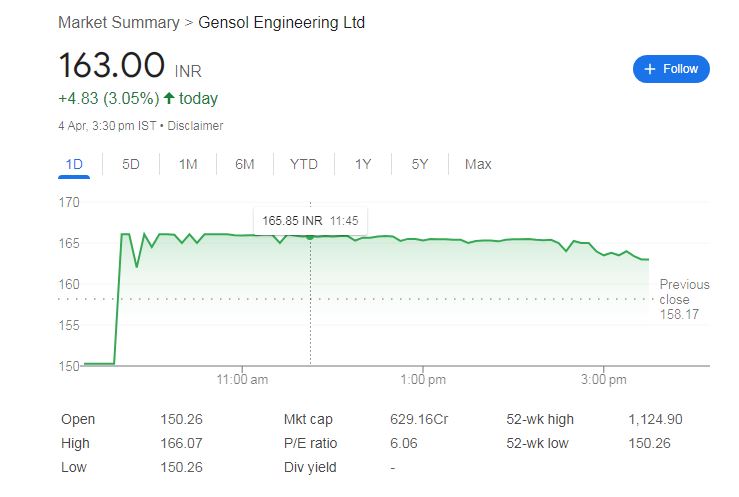Switch to the 5D tab

tap(130, 164)
